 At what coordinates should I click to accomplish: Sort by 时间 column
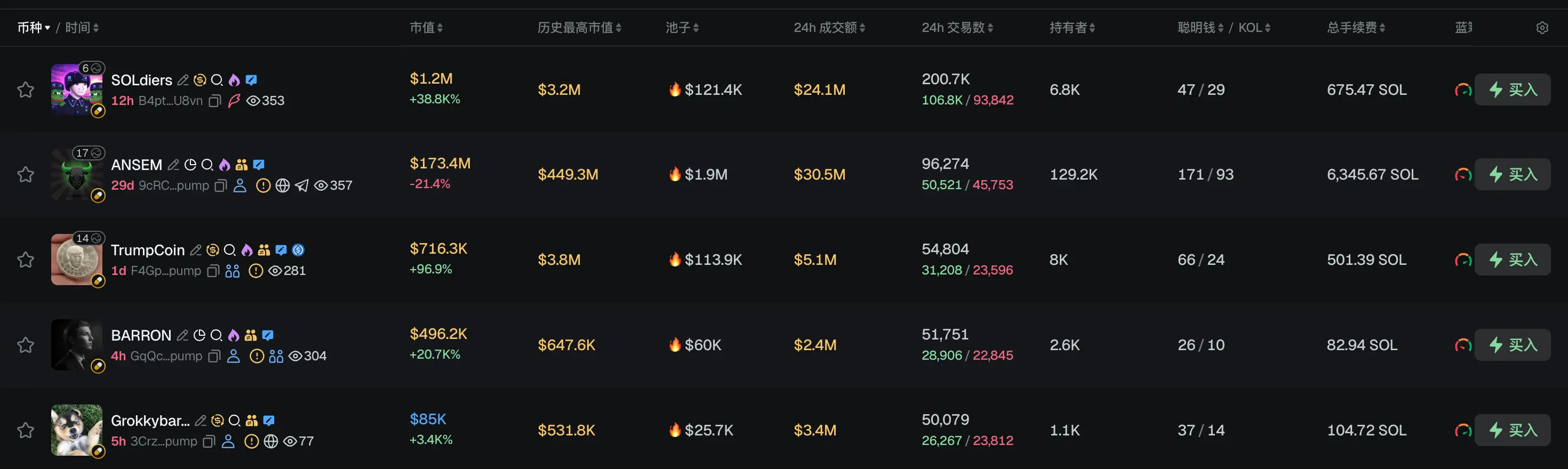pos(82,28)
